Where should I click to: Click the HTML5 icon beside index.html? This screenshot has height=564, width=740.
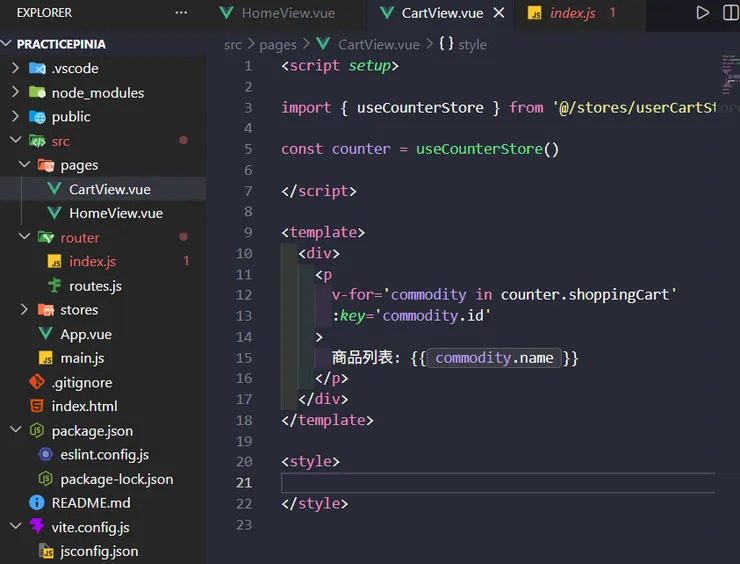(x=36, y=406)
